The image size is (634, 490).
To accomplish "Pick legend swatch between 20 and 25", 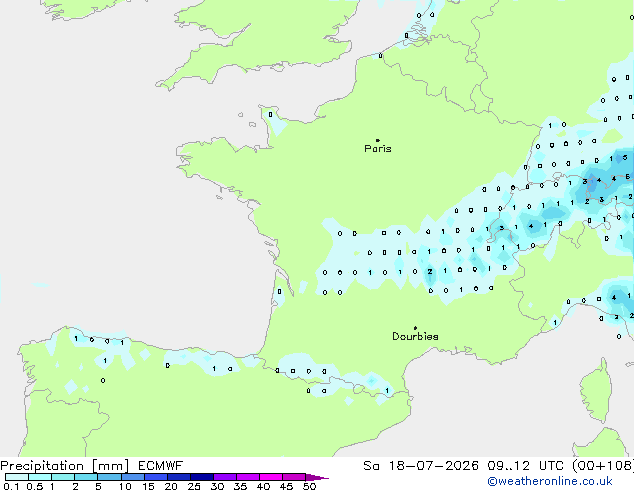I will coord(178,477).
